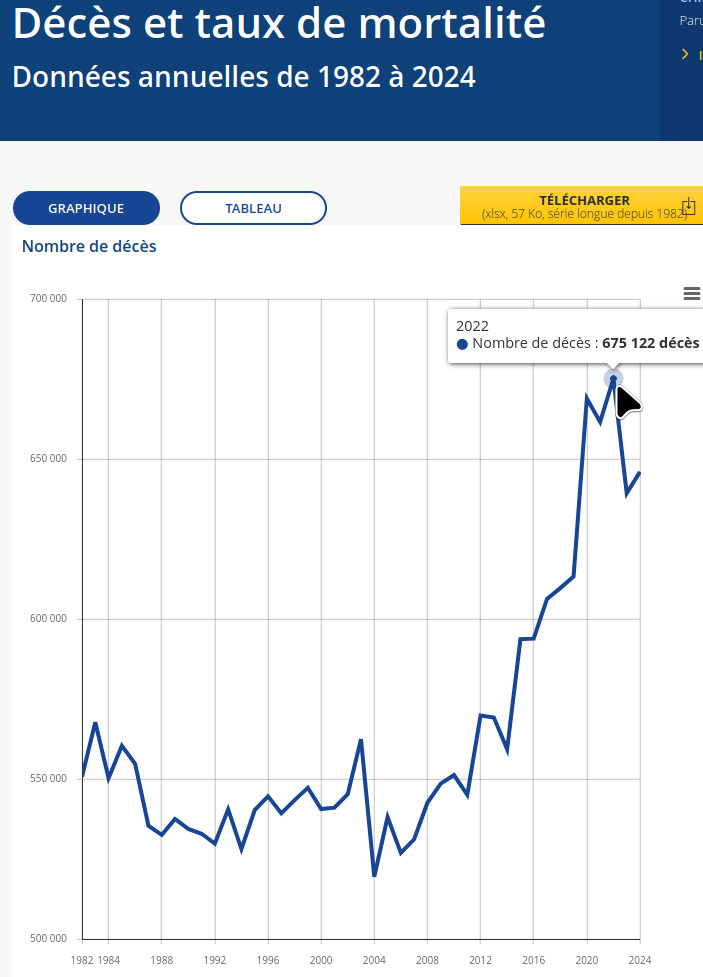Image resolution: width=703 pixels, height=977 pixels.
Task: Click the blue tooltip series bullet
Action: (462, 344)
